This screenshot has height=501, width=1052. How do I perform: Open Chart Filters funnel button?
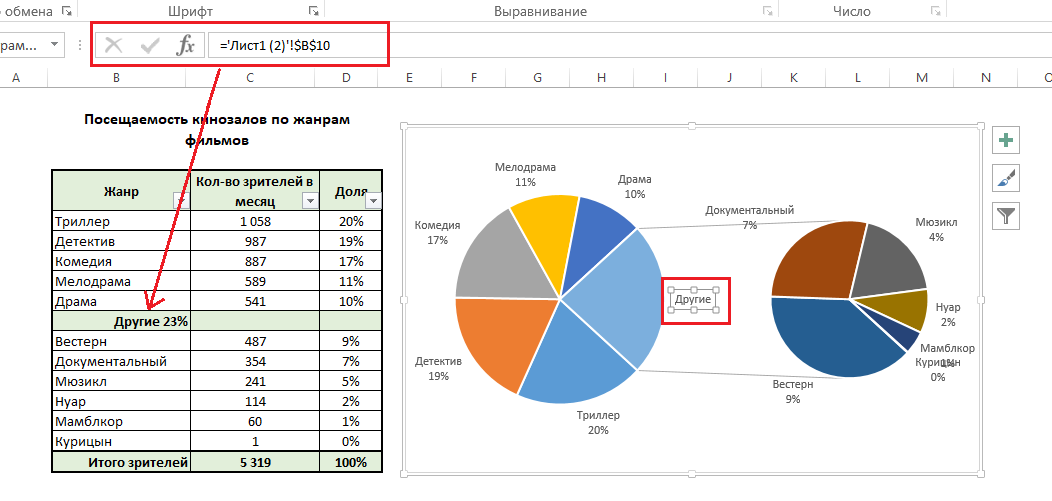tap(1006, 216)
